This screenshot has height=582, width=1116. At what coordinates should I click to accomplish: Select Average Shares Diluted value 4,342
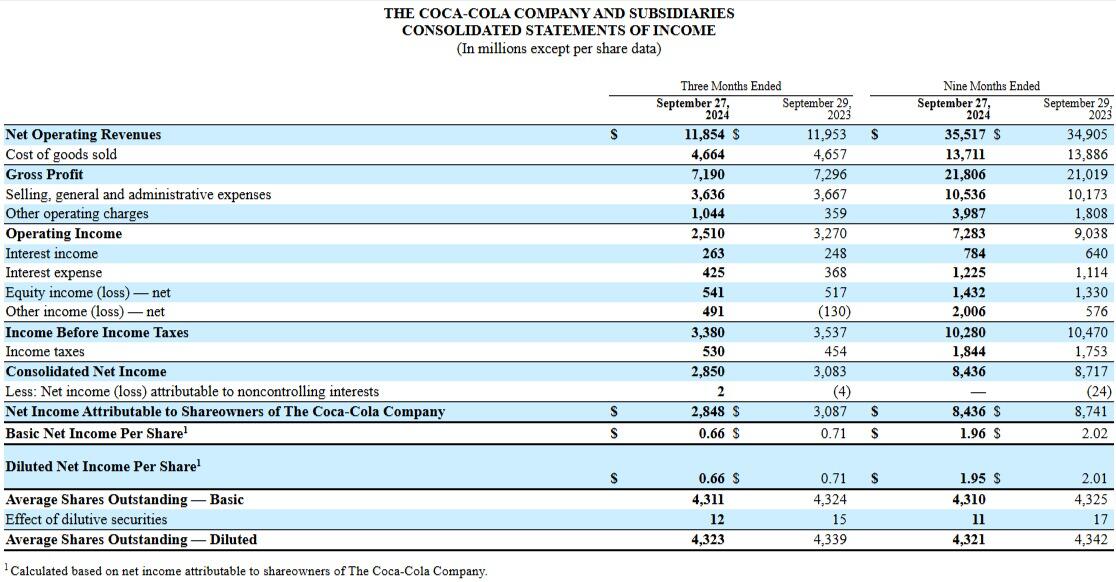pyautogui.click(x=1091, y=539)
